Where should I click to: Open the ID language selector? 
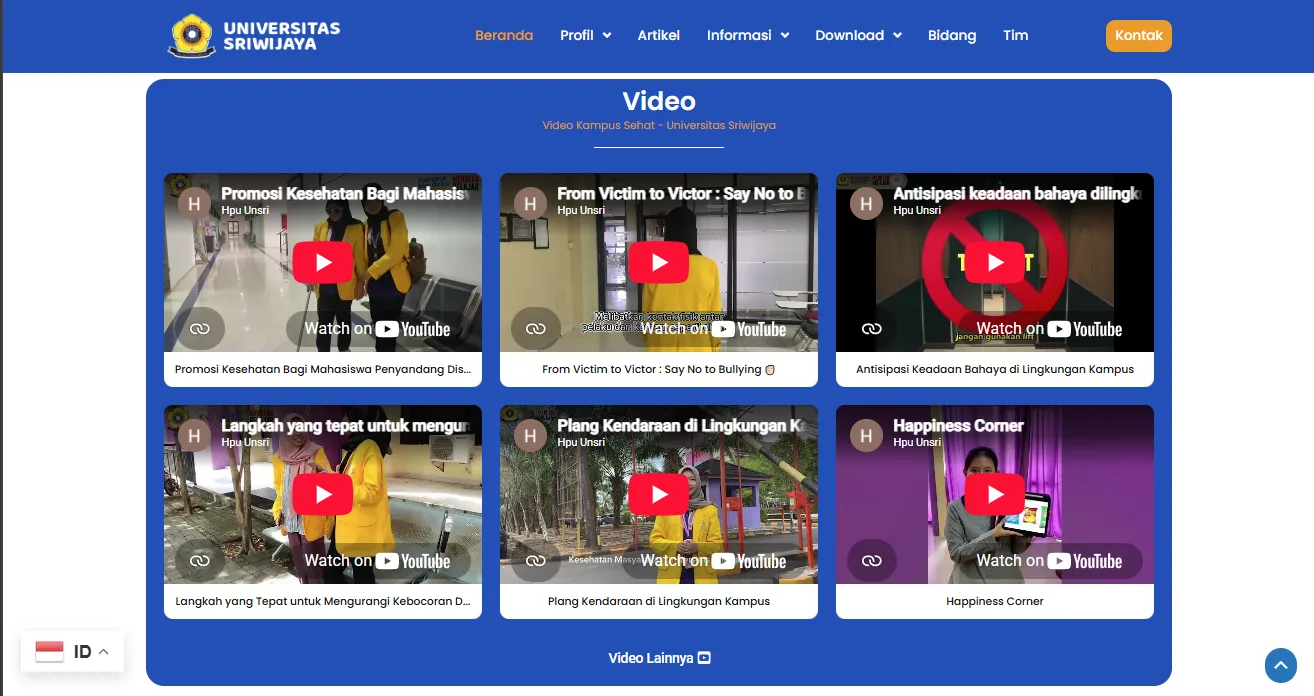point(72,652)
